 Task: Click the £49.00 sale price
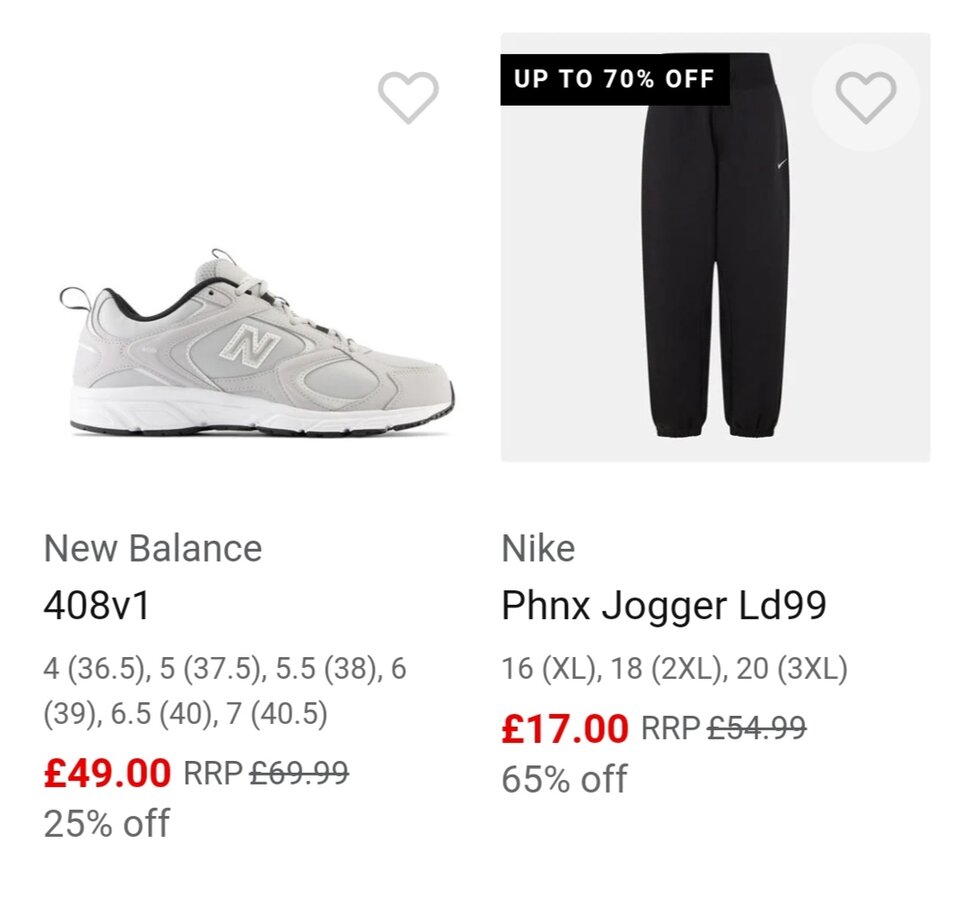[x=108, y=773]
